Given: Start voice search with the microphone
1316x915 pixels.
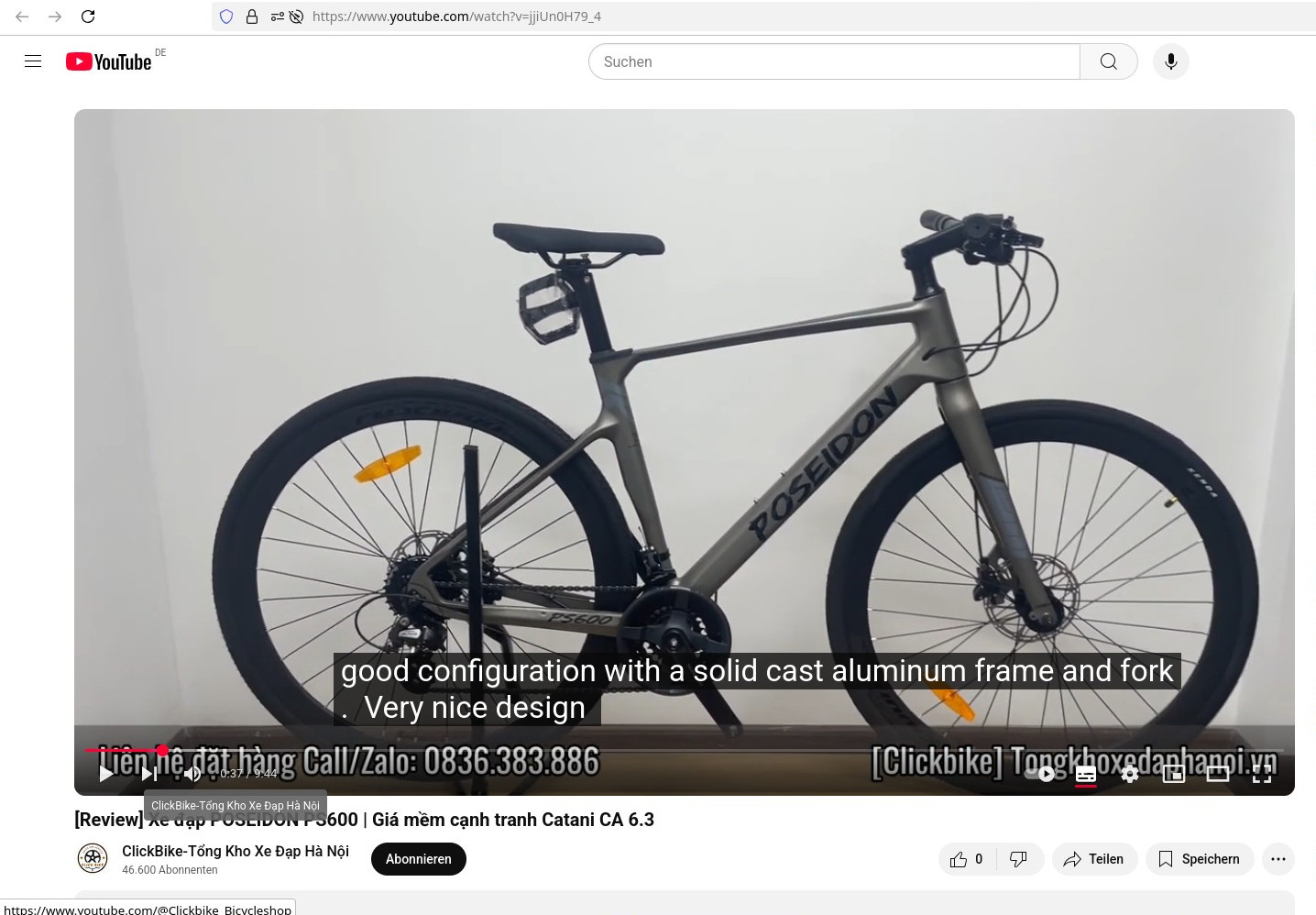Looking at the screenshot, I should tap(1171, 61).
